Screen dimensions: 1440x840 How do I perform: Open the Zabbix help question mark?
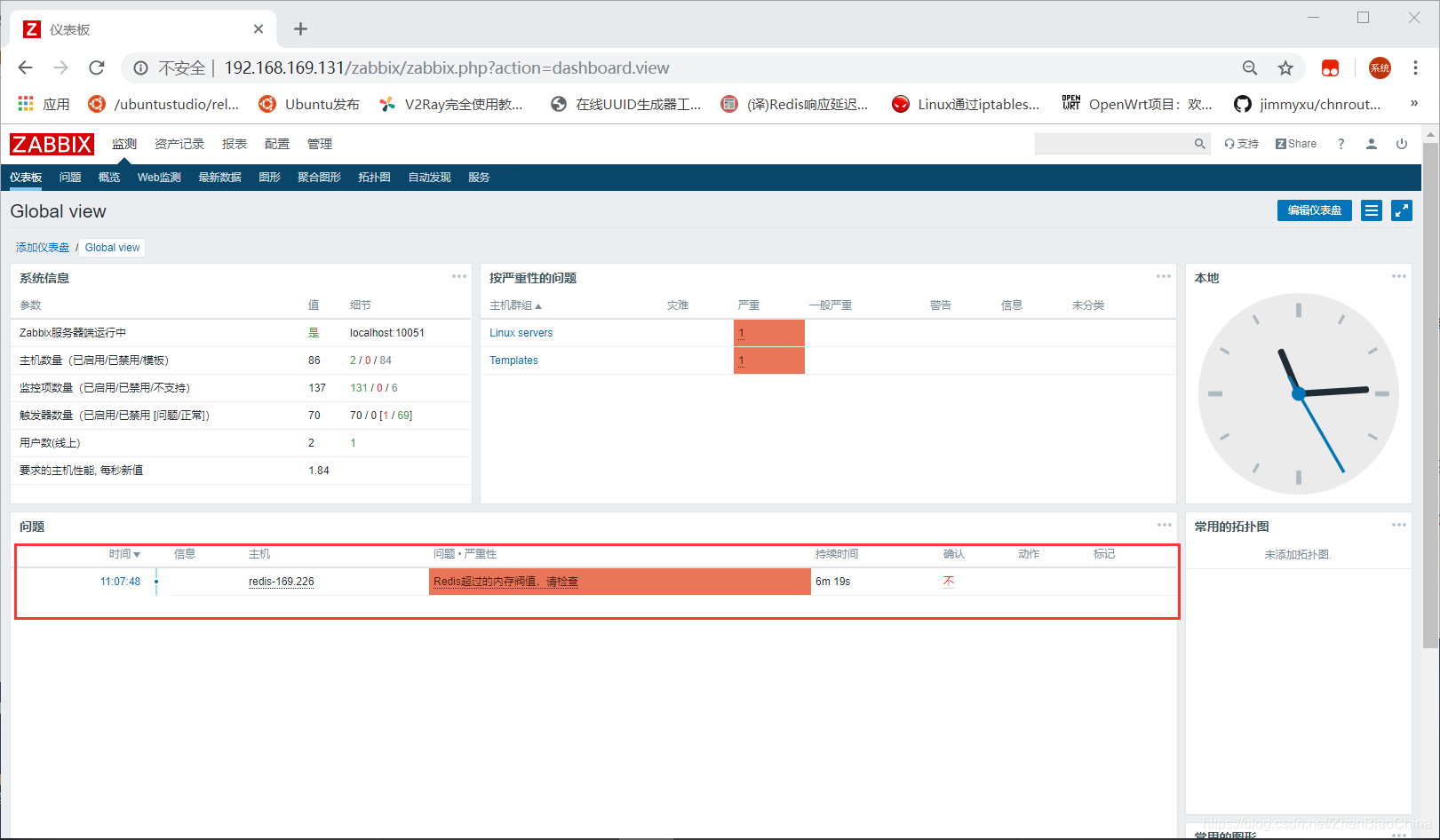pos(1341,144)
